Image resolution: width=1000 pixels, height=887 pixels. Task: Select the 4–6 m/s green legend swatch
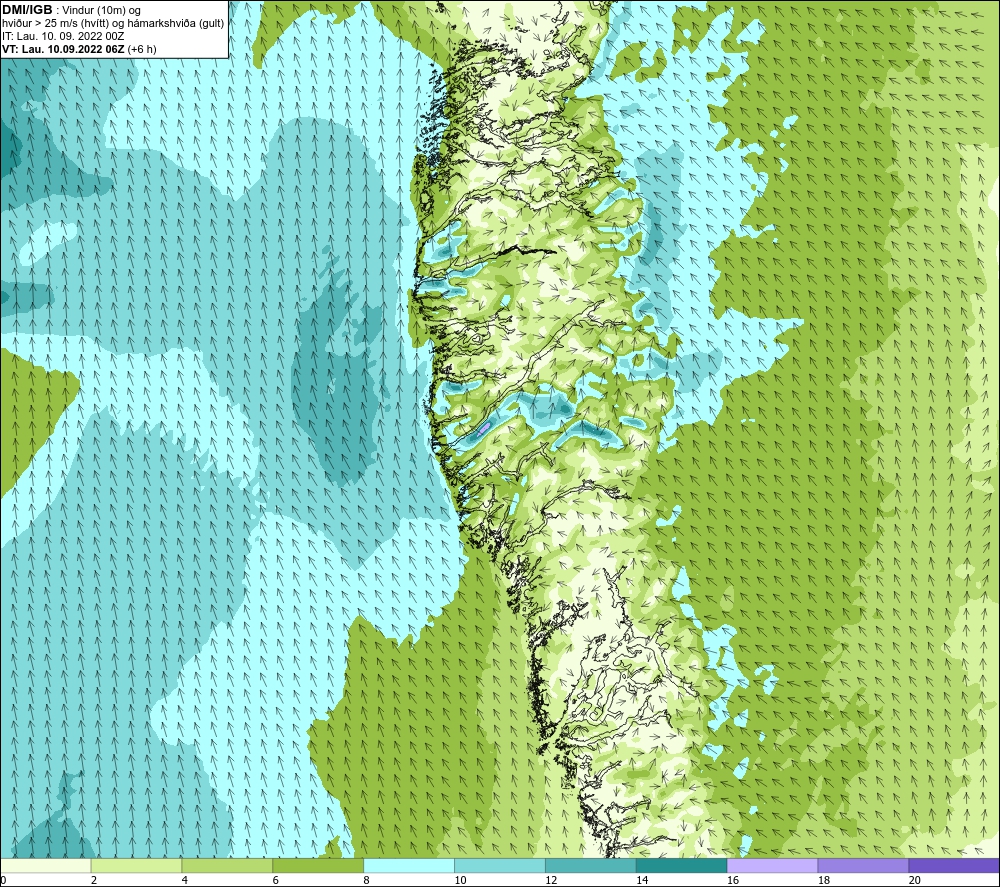tap(227, 865)
